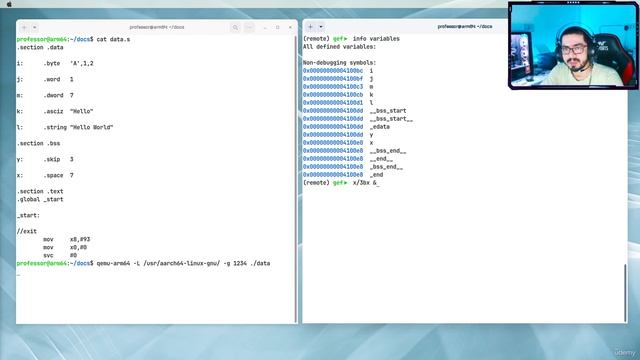This screenshot has height=360, width=640.
Task: Click the presenter webcam overlay
Action: (x=573, y=45)
